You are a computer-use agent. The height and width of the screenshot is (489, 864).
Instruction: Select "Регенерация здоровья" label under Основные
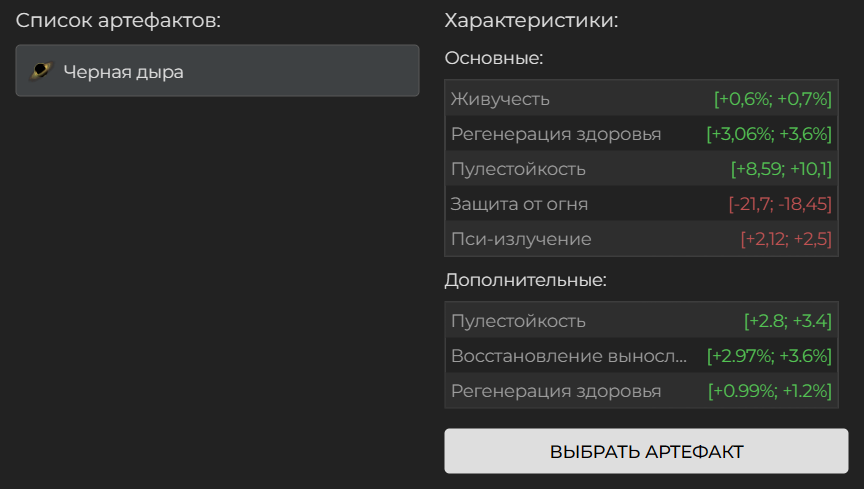tap(556, 134)
